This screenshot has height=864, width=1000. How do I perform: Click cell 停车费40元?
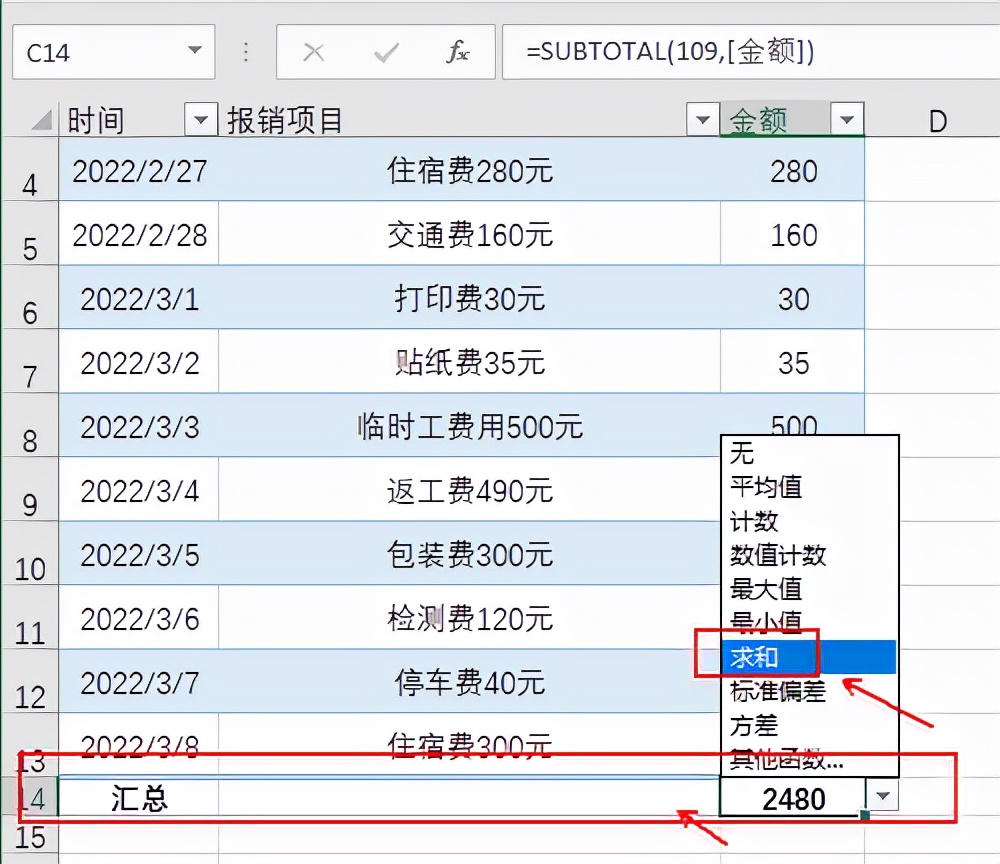(469, 683)
